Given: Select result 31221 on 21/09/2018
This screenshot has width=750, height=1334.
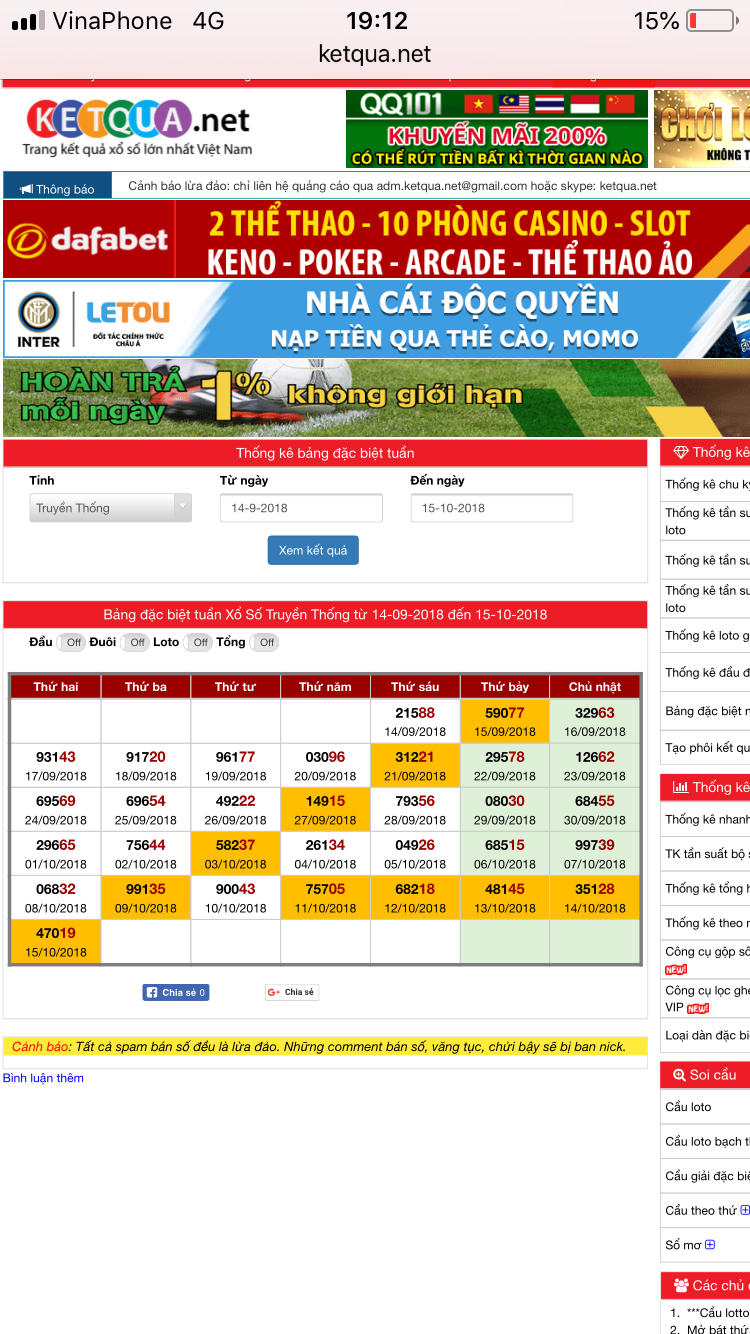Looking at the screenshot, I should pyautogui.click(x=415, y=765).
